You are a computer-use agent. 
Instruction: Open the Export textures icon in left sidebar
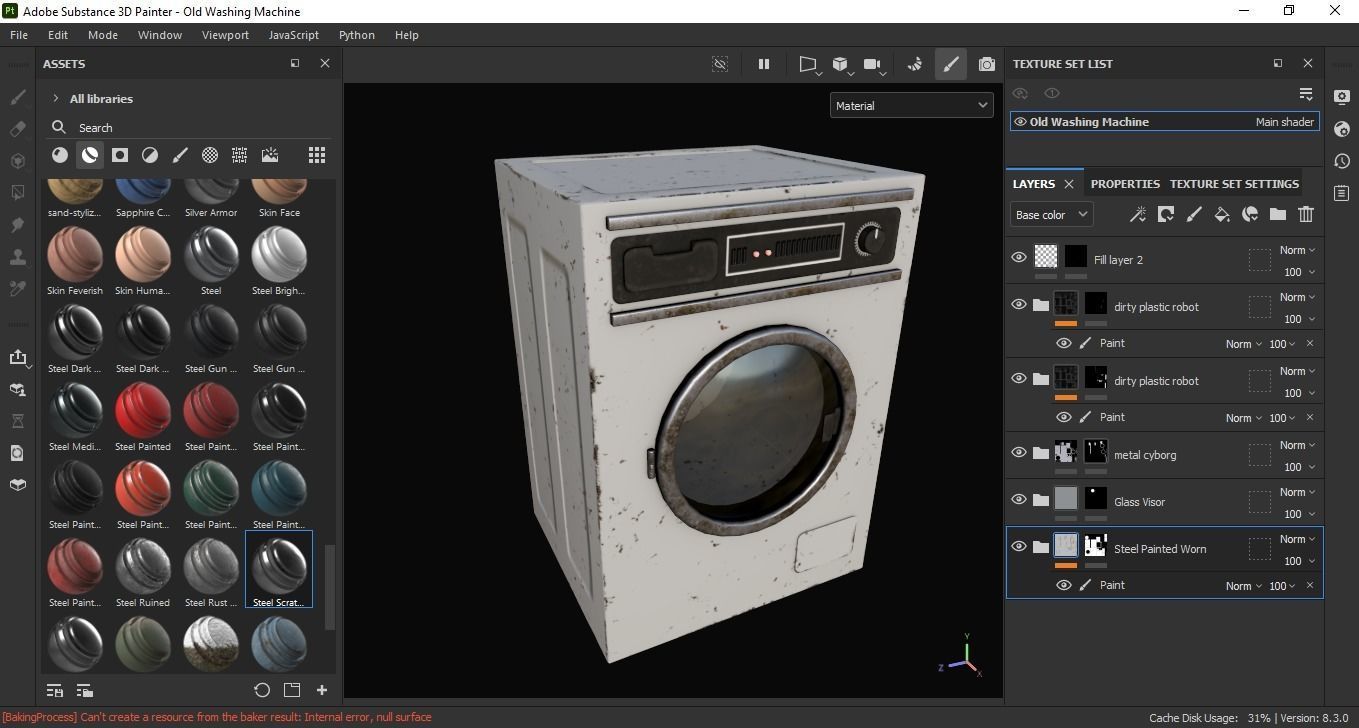[17, 357]
